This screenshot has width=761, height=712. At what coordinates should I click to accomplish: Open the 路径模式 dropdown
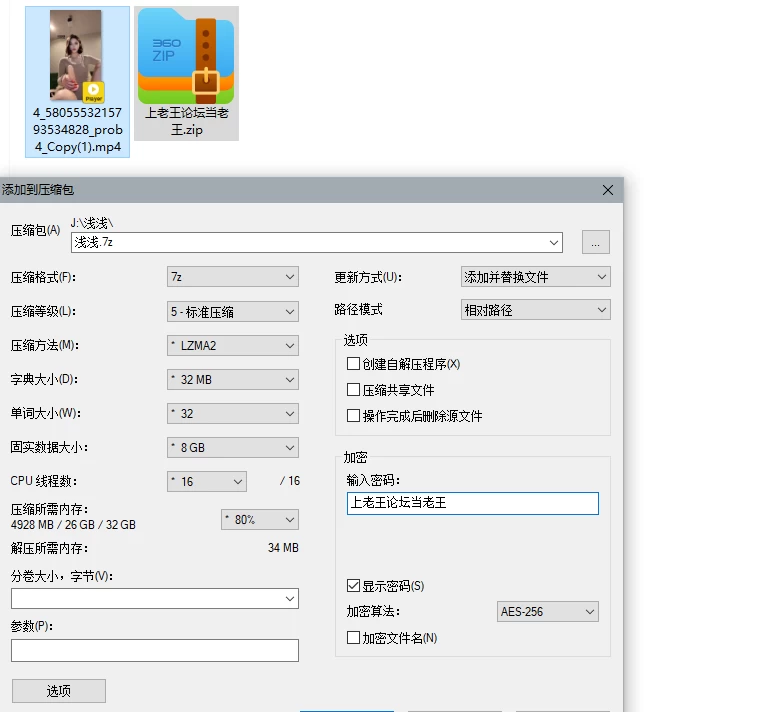tap(535, 310)
